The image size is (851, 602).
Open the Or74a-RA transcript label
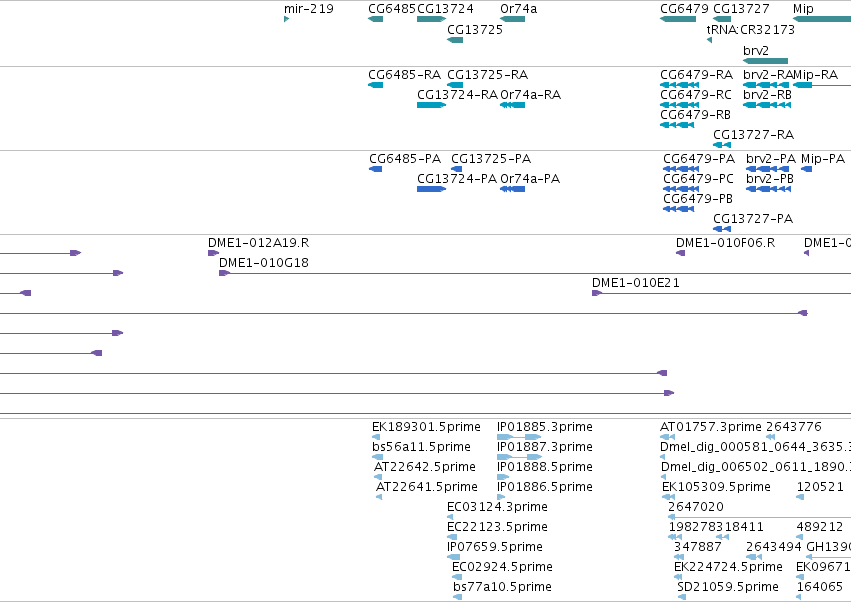[530, 94]
